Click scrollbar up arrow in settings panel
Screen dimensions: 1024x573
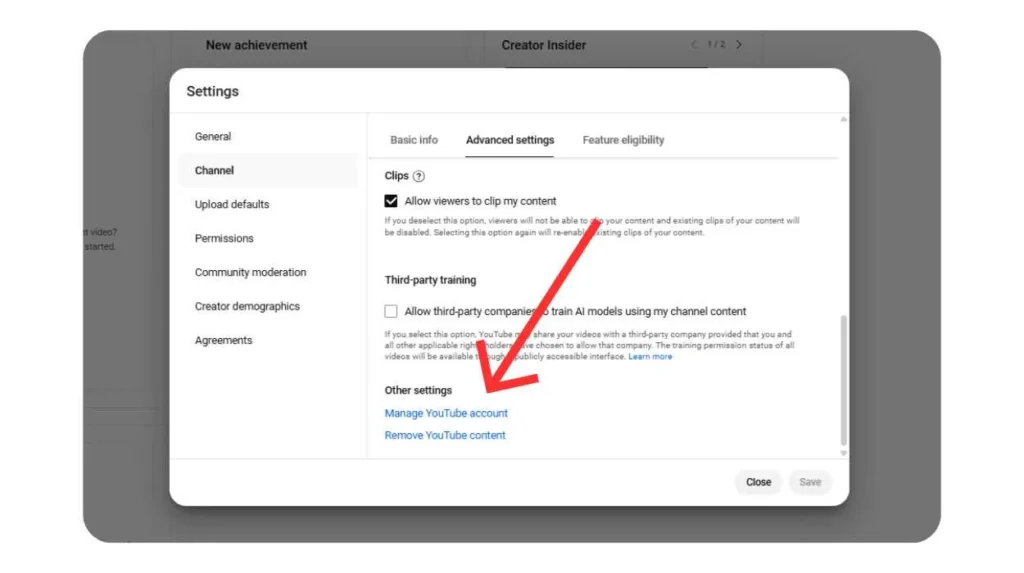[x=843, y=120]
